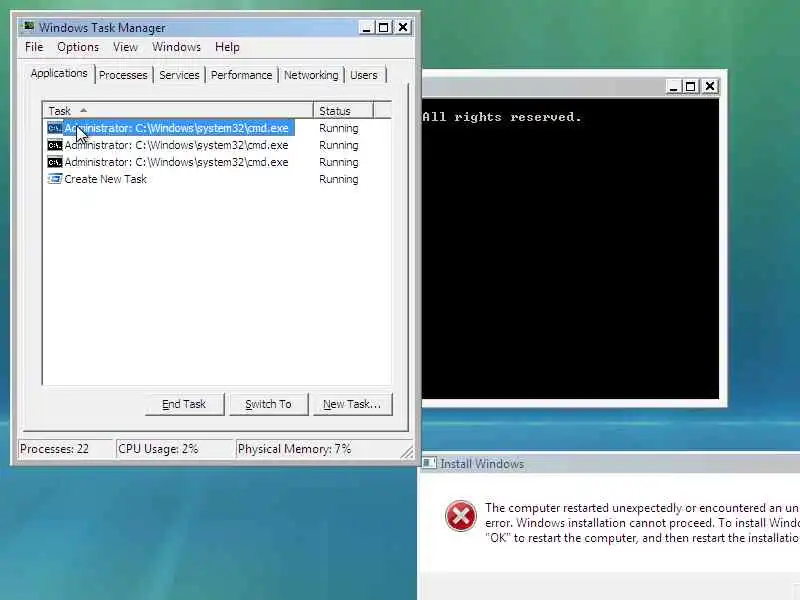Screen dimensions: 800x600
Task: Click the installation error message text
Action: pyautogui.click(x=642, y=523)
